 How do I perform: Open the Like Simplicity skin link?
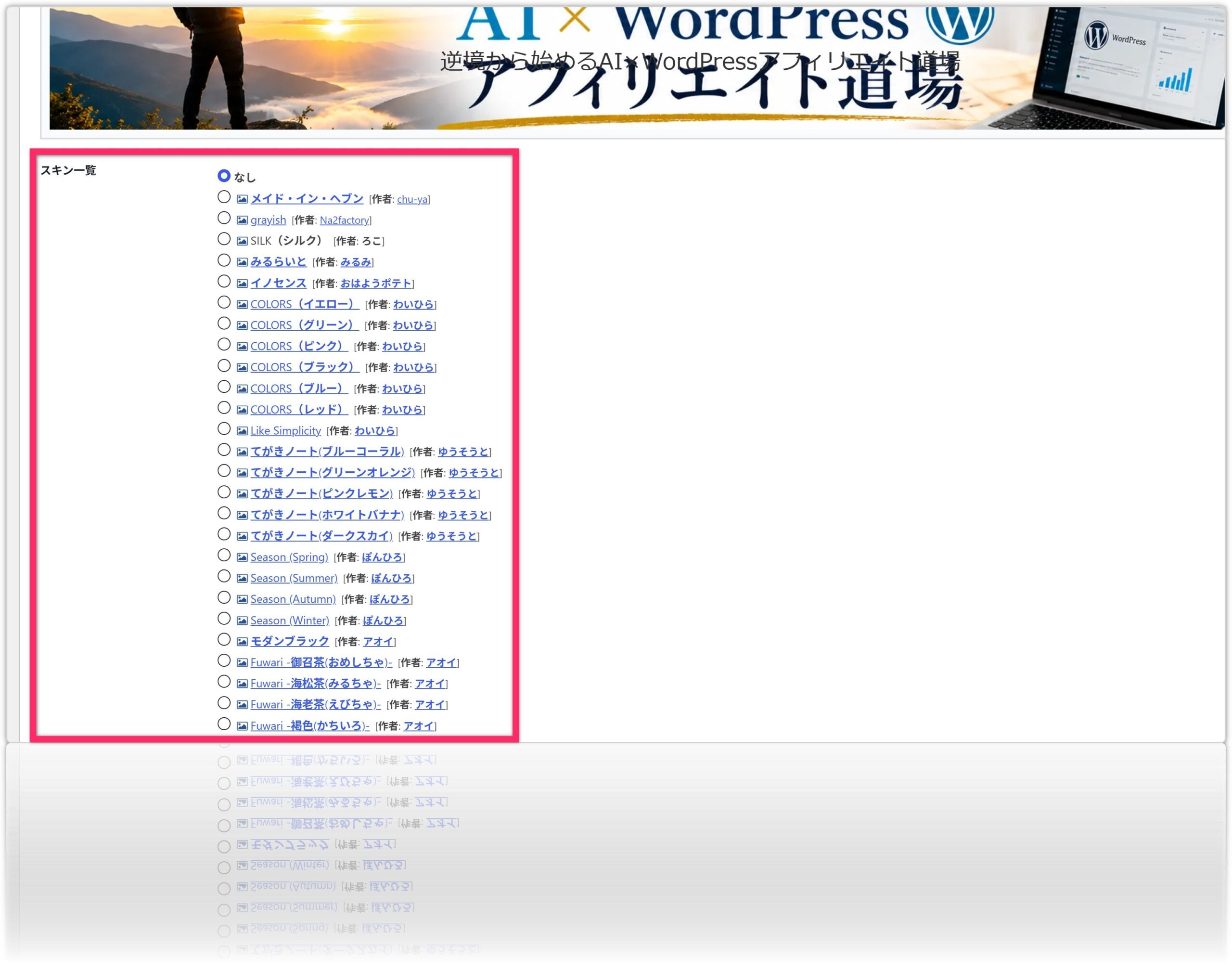coord(285,431)
